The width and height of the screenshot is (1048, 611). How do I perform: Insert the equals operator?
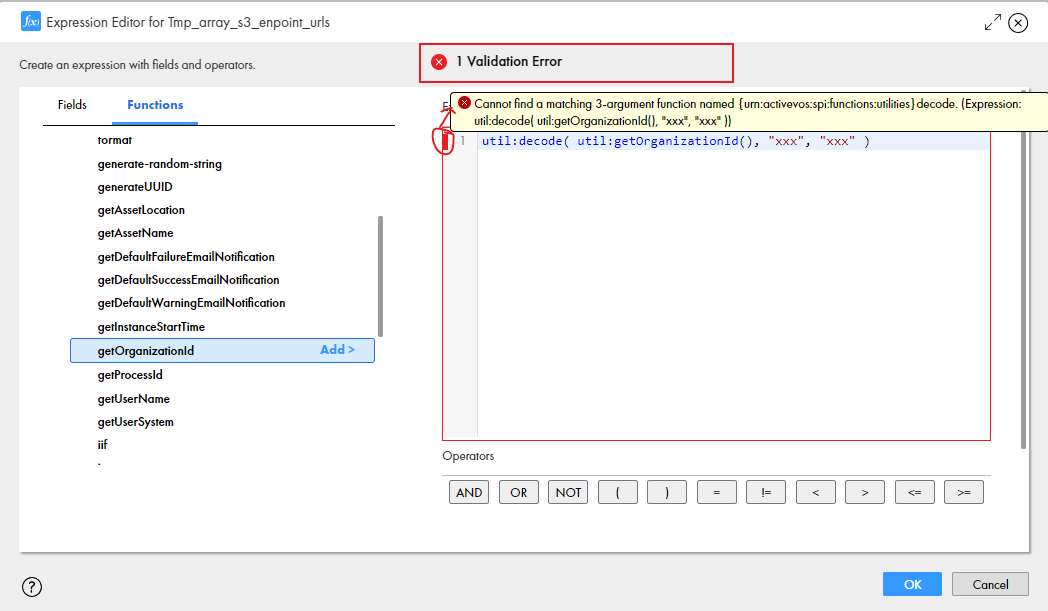tap(716, 493)
